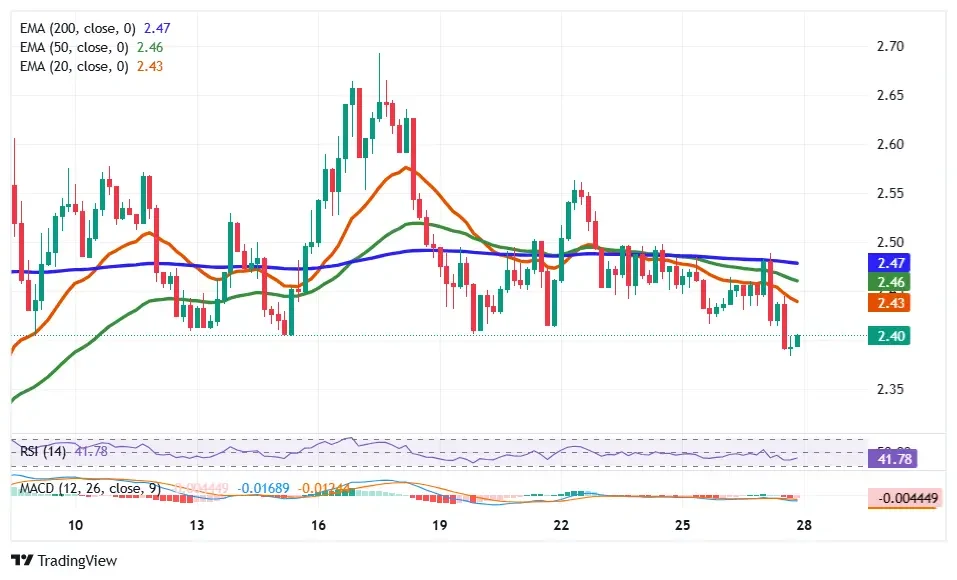
Task: Open the MACD (12, 26, close, 9) indicator settings
Action: pyautogui.click(x=90, y=489)
